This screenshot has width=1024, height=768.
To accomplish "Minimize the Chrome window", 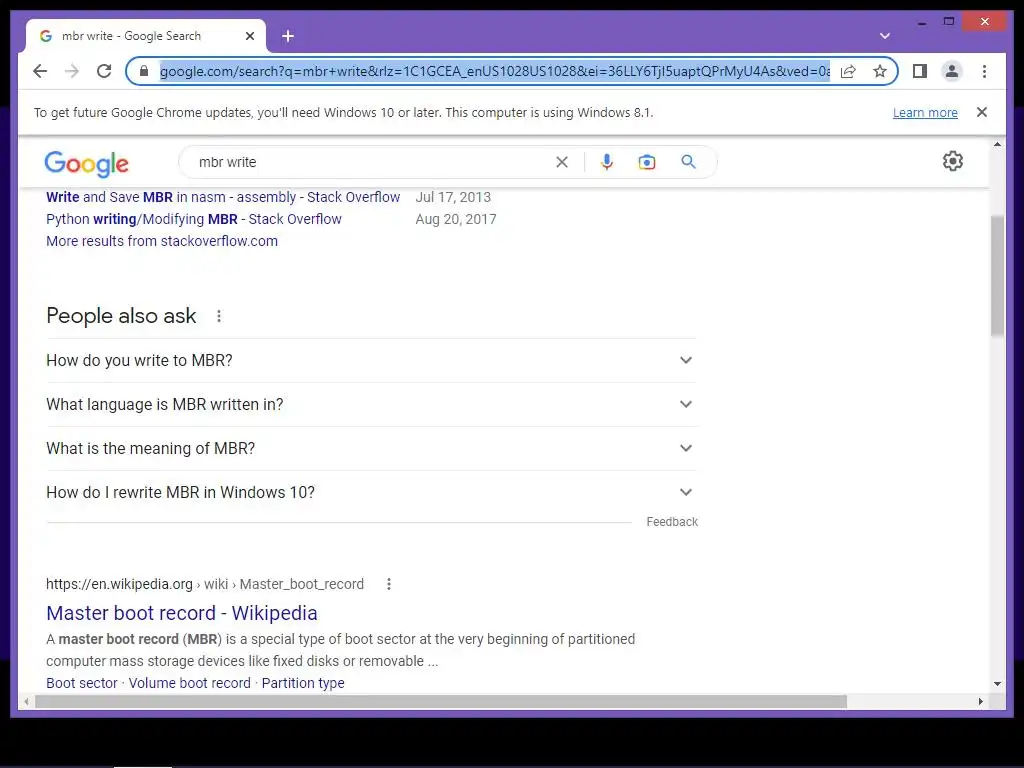I will 921,22.
